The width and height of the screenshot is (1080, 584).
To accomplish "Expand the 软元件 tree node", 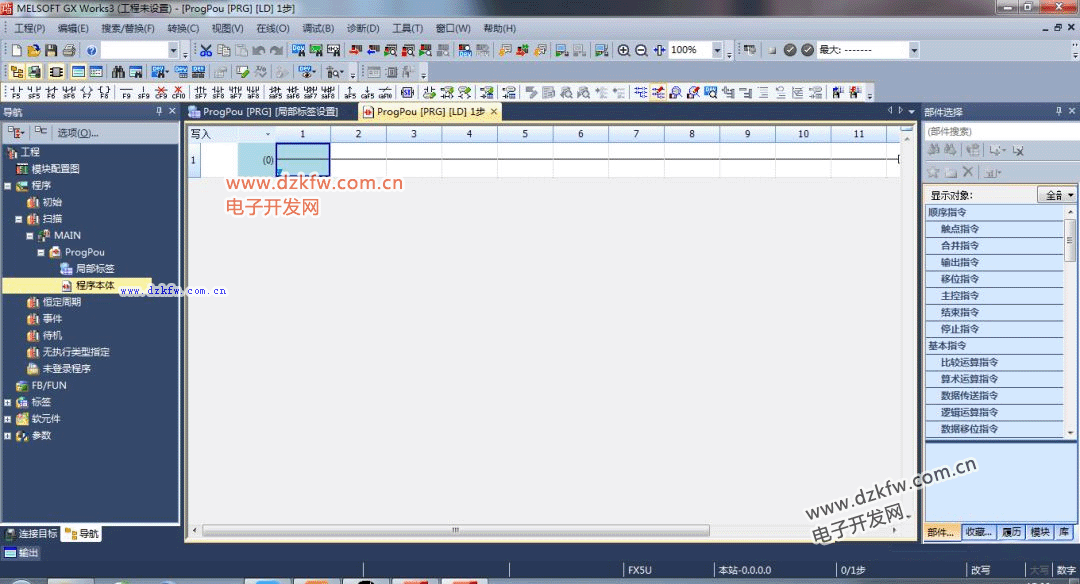I will pyautogui.click(x=8, y=419).
